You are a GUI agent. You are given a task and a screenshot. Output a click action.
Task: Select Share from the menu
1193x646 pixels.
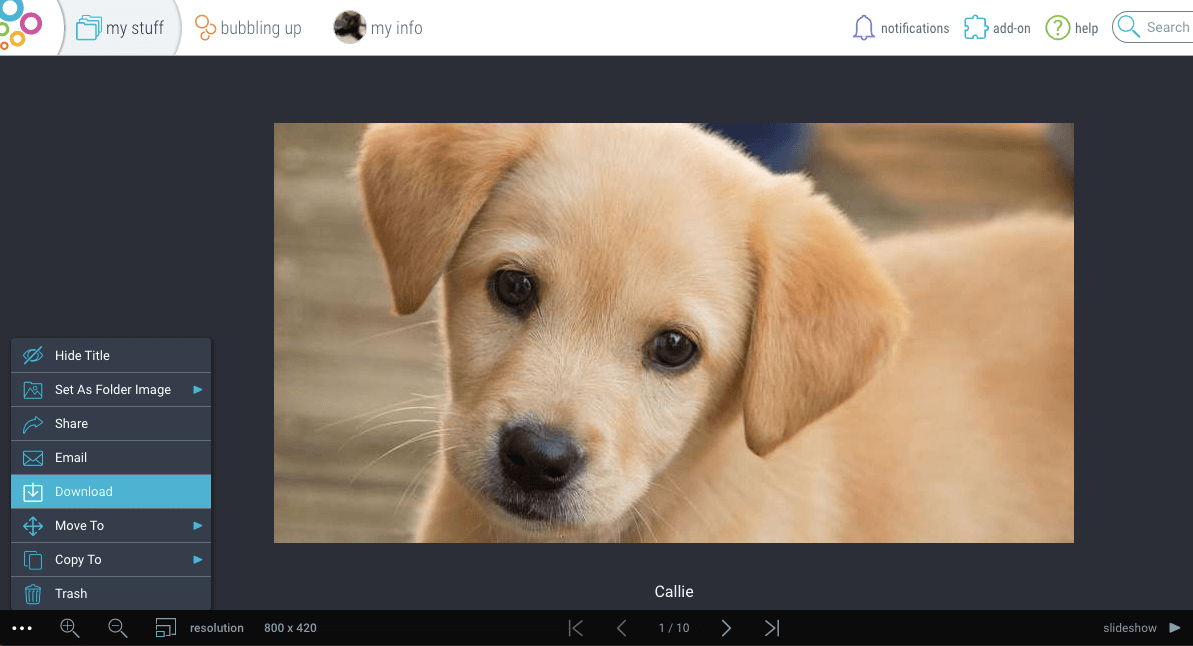click(111, 424)
